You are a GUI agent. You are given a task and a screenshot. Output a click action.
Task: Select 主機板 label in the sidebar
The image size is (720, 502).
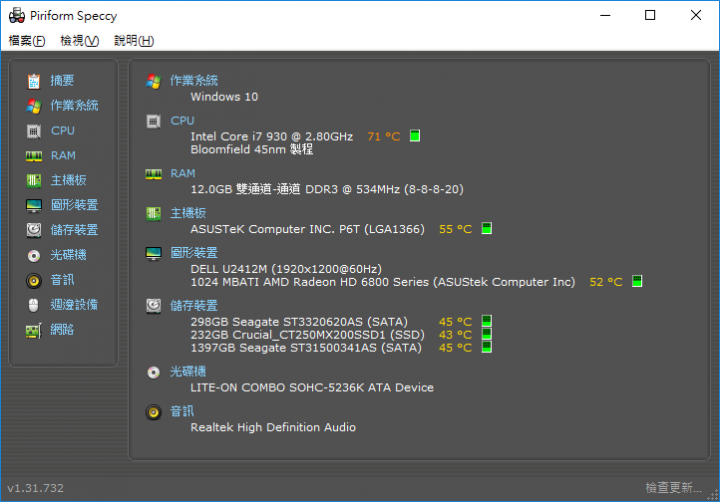pos(68,180)
